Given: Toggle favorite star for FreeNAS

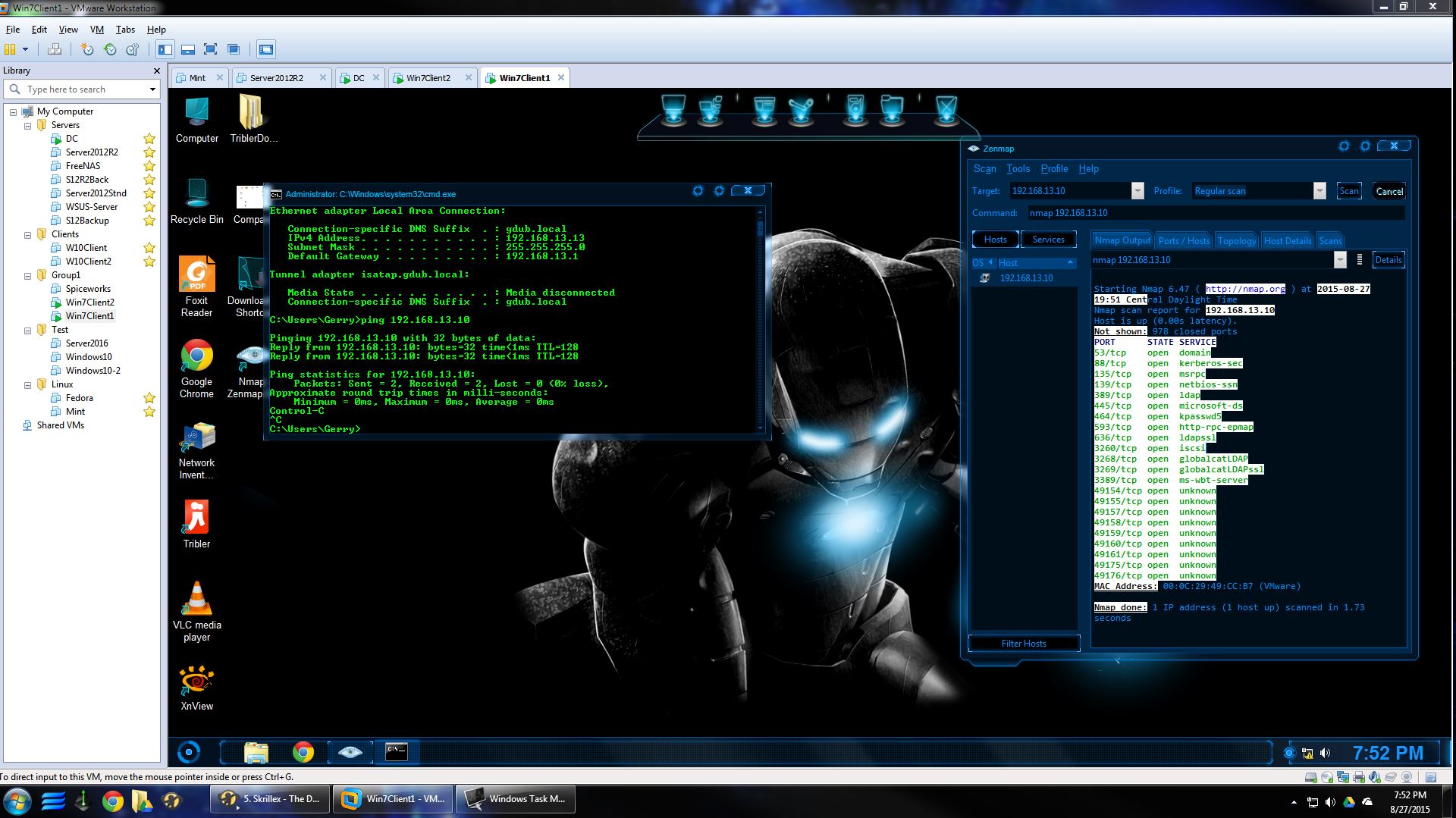Looking at the screenshot, I should [149, 166].
